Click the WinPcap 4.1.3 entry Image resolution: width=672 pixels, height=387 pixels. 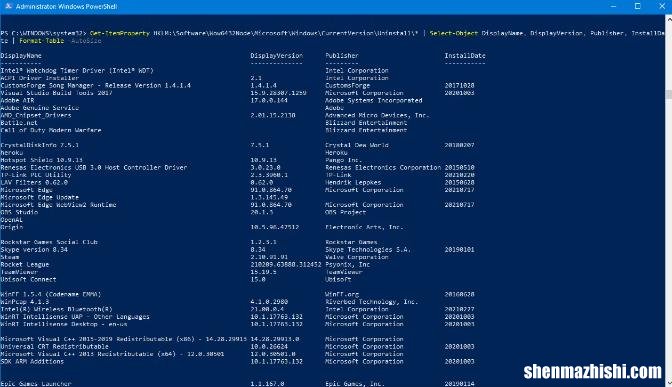coord(24,302)
